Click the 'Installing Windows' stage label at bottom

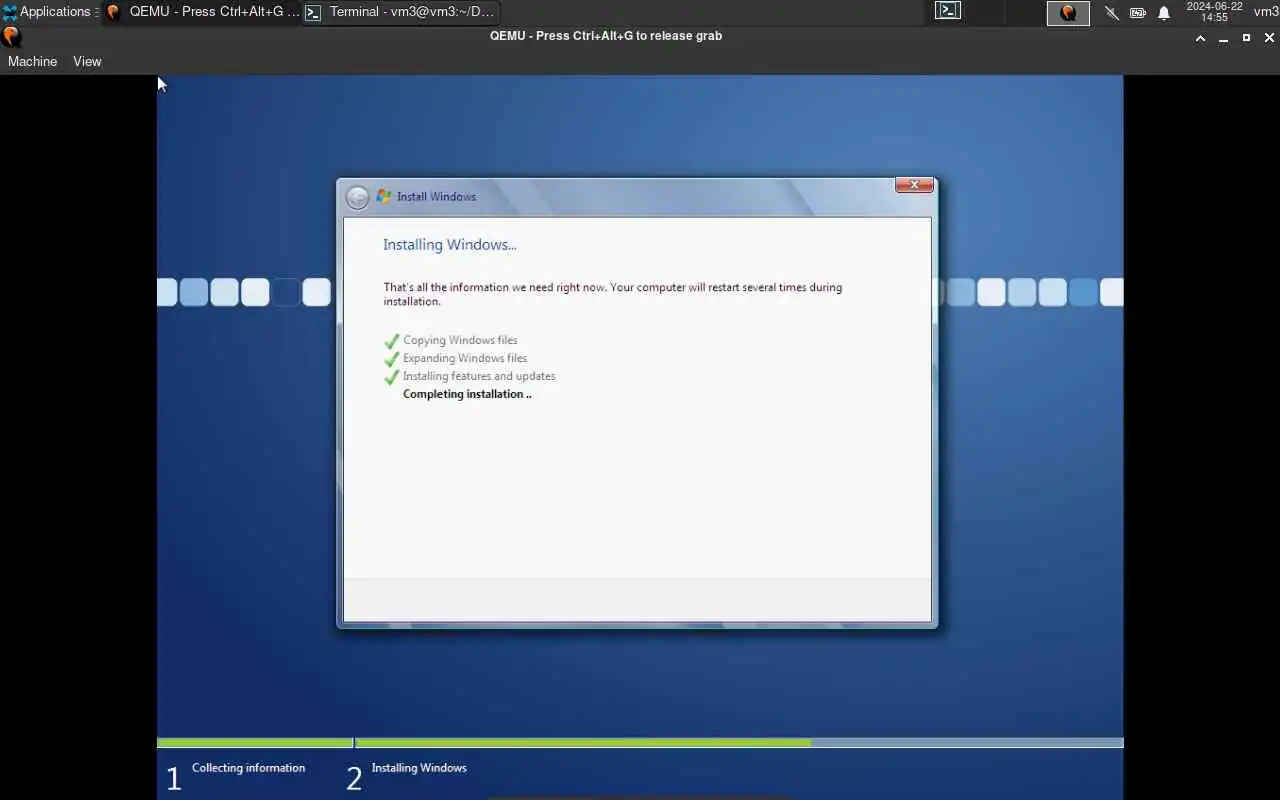click(x=419, y=768)
